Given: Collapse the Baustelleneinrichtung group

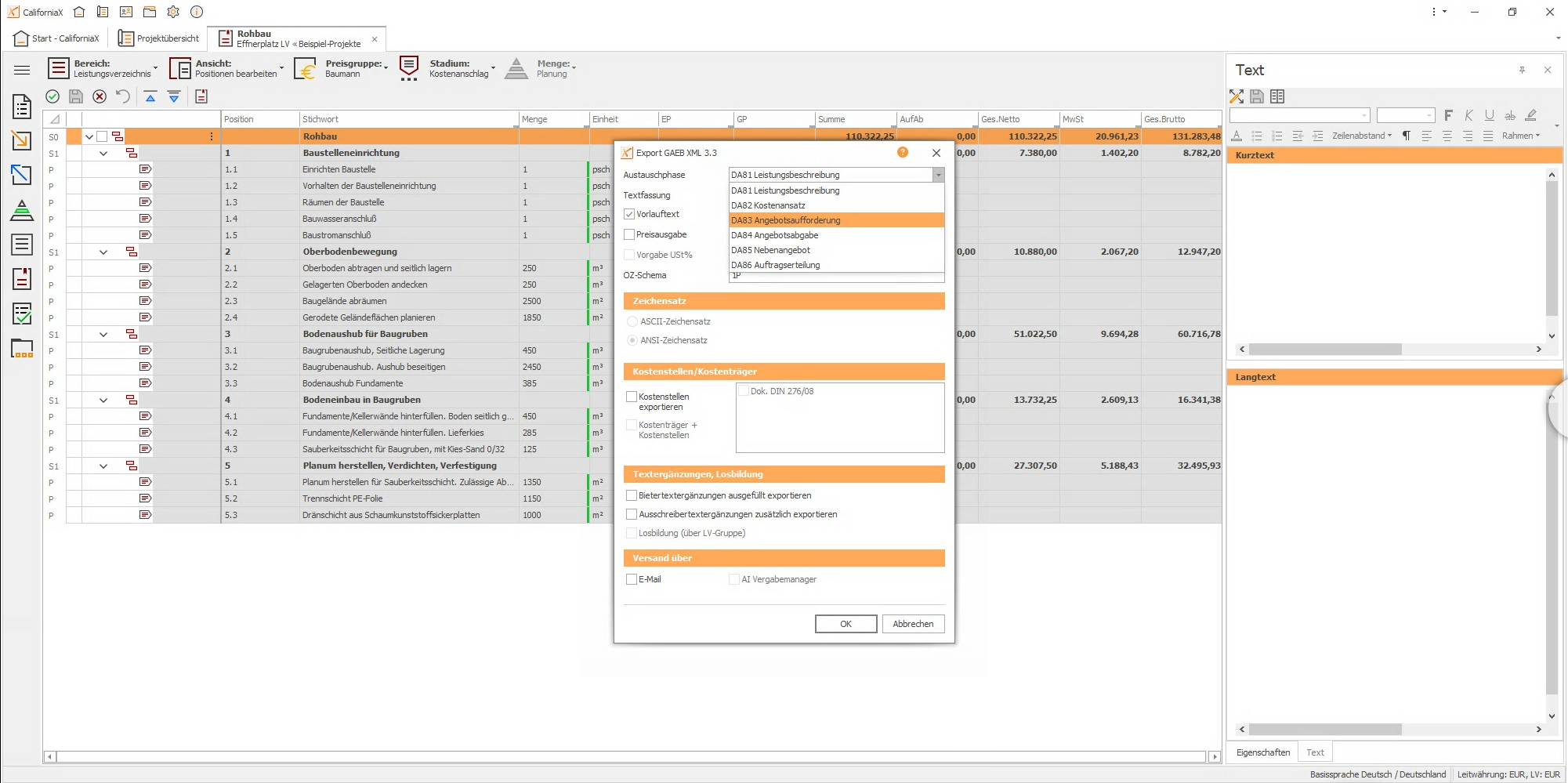Looking at the screenshot, I should pos(103,154).
